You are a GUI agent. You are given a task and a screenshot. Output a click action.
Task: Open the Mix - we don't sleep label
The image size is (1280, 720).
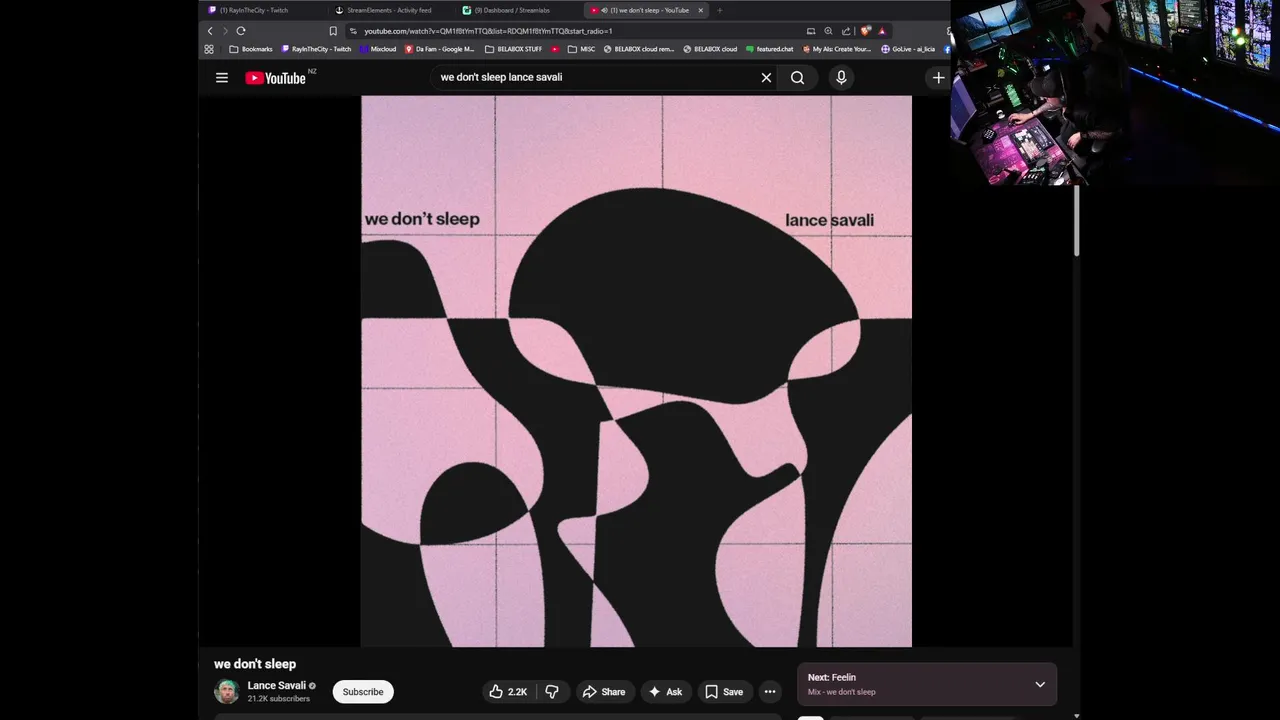[x=841, y=692]
